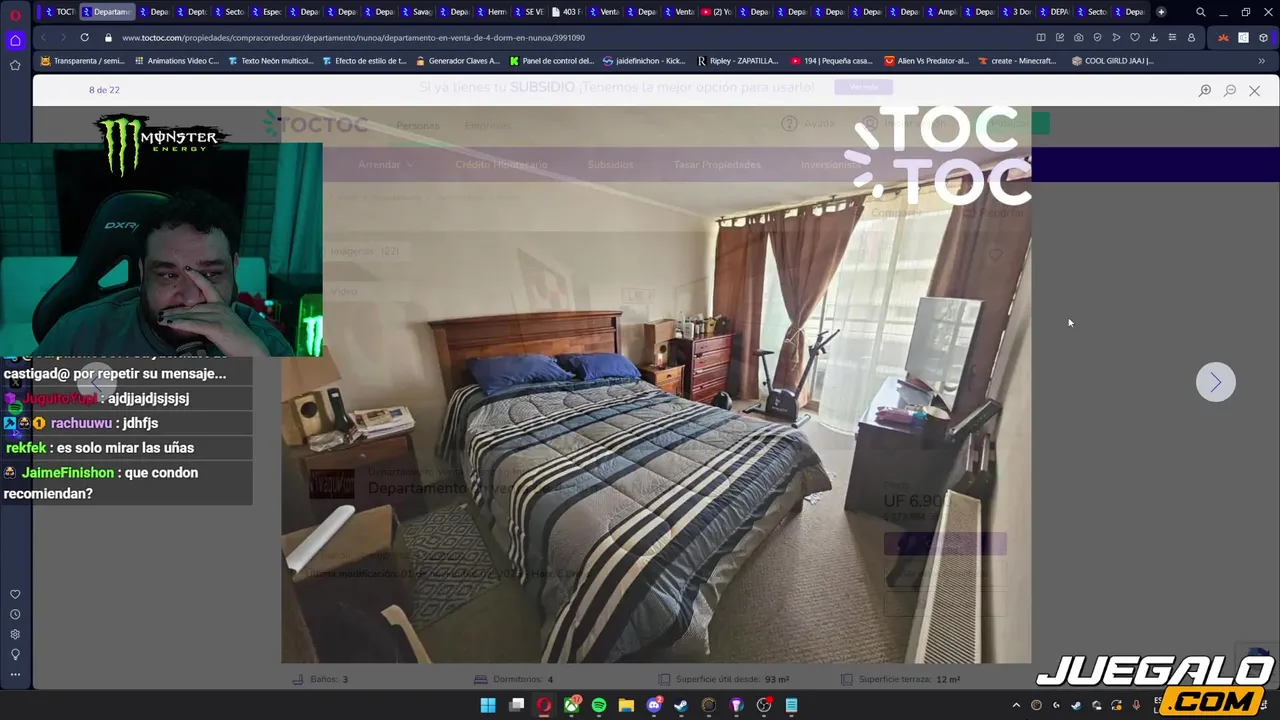The height and width of the screenshot is (720, 1280).
Task: Open the 'Texto Neón multicol...' bookmark
Action: point(270,61)
